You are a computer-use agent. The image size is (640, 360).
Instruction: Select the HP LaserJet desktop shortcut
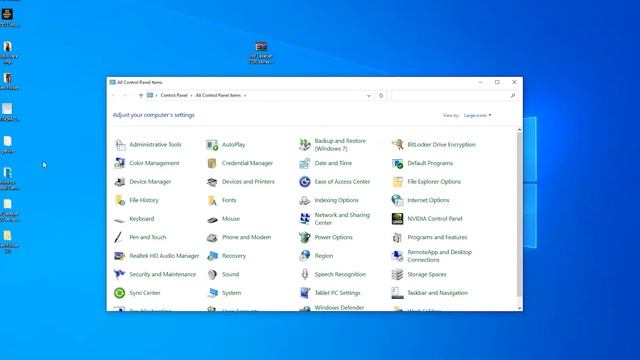coord(261,53)
